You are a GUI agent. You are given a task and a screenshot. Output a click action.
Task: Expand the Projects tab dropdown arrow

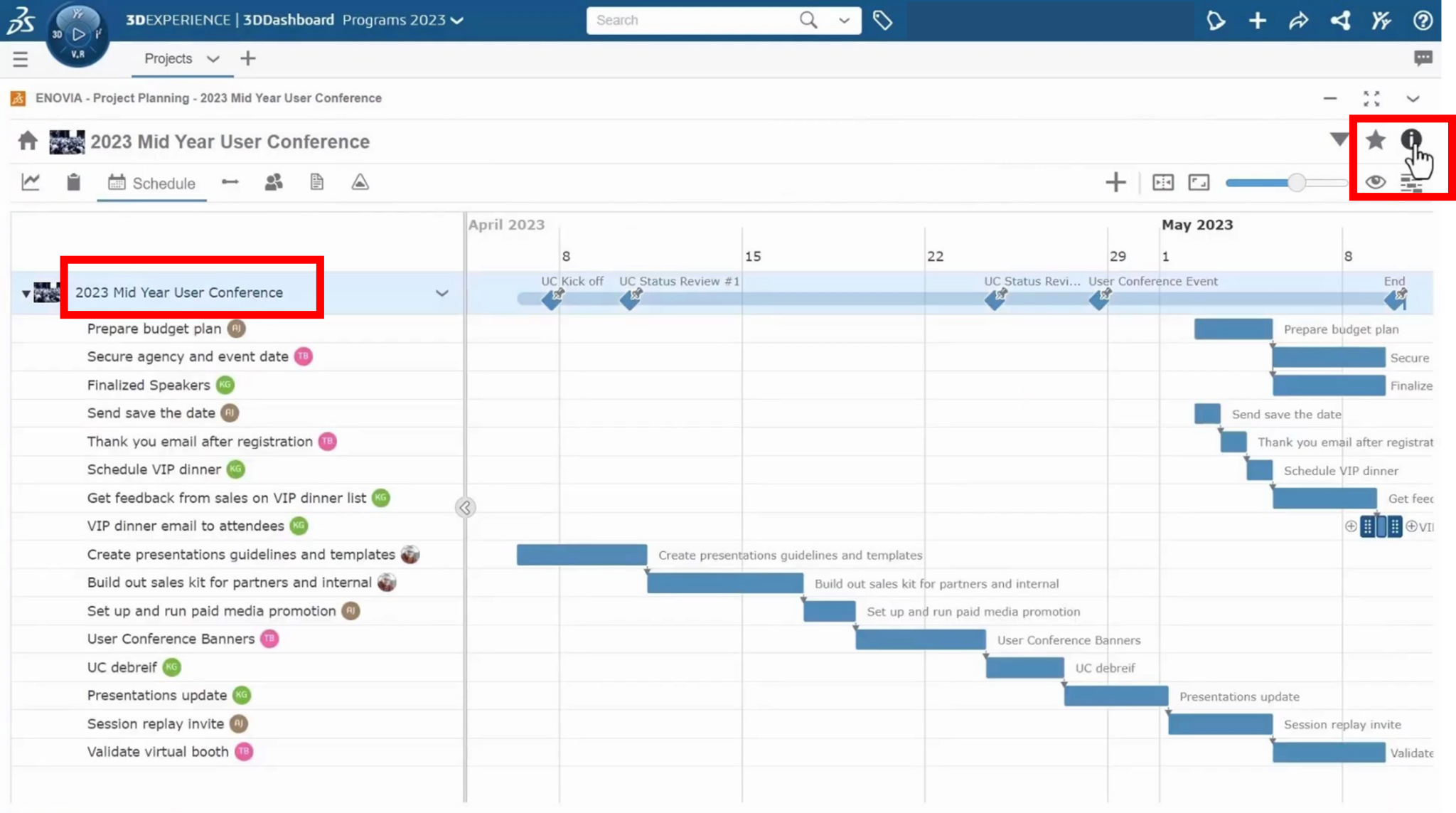click(213, 59)
